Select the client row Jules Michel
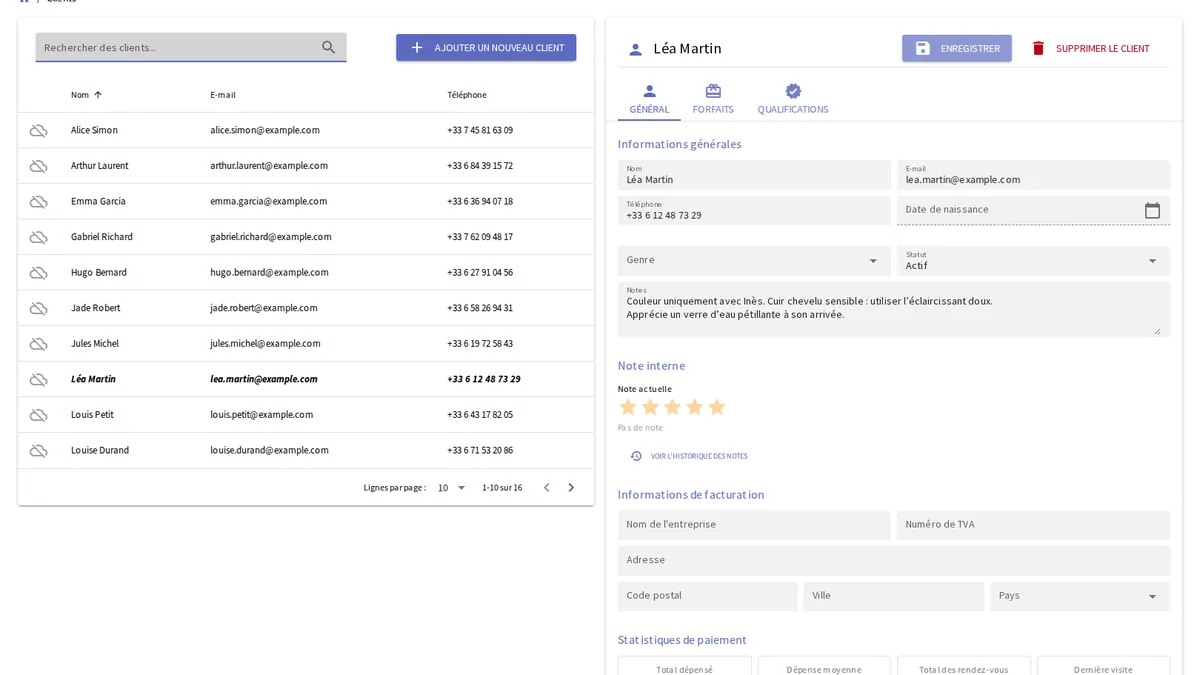Image resolution: width=1200 pixels, height=675 pixels. [x=306, y=344]
